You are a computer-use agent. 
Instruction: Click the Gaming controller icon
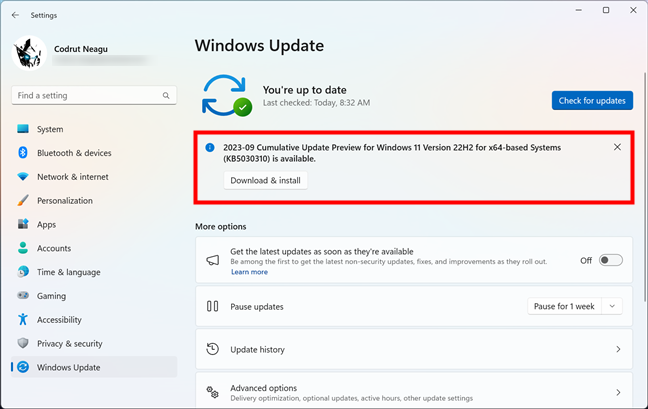23,295
